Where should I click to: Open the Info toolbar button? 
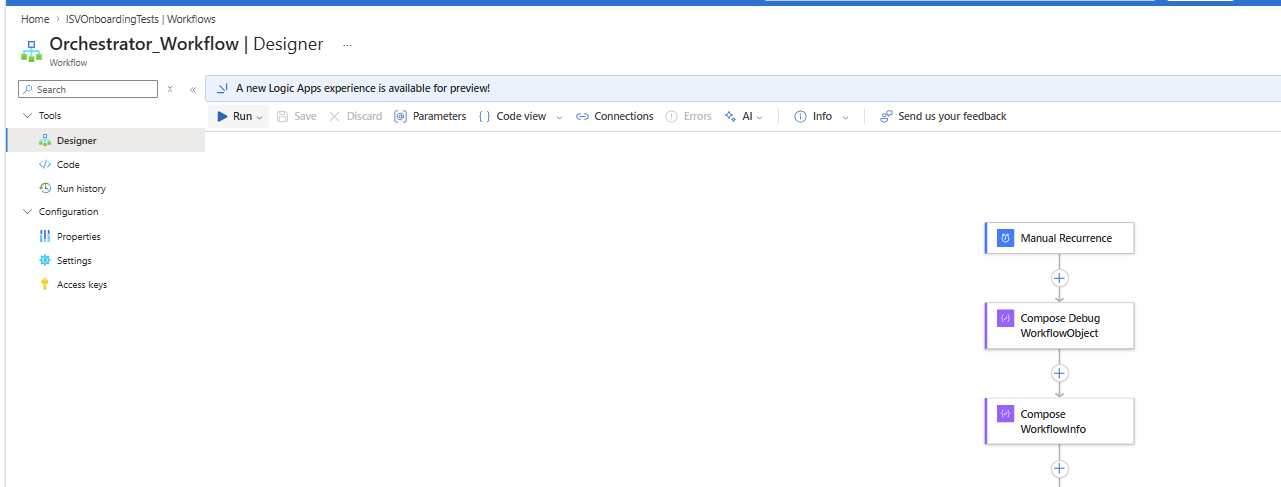click(813, 117)
